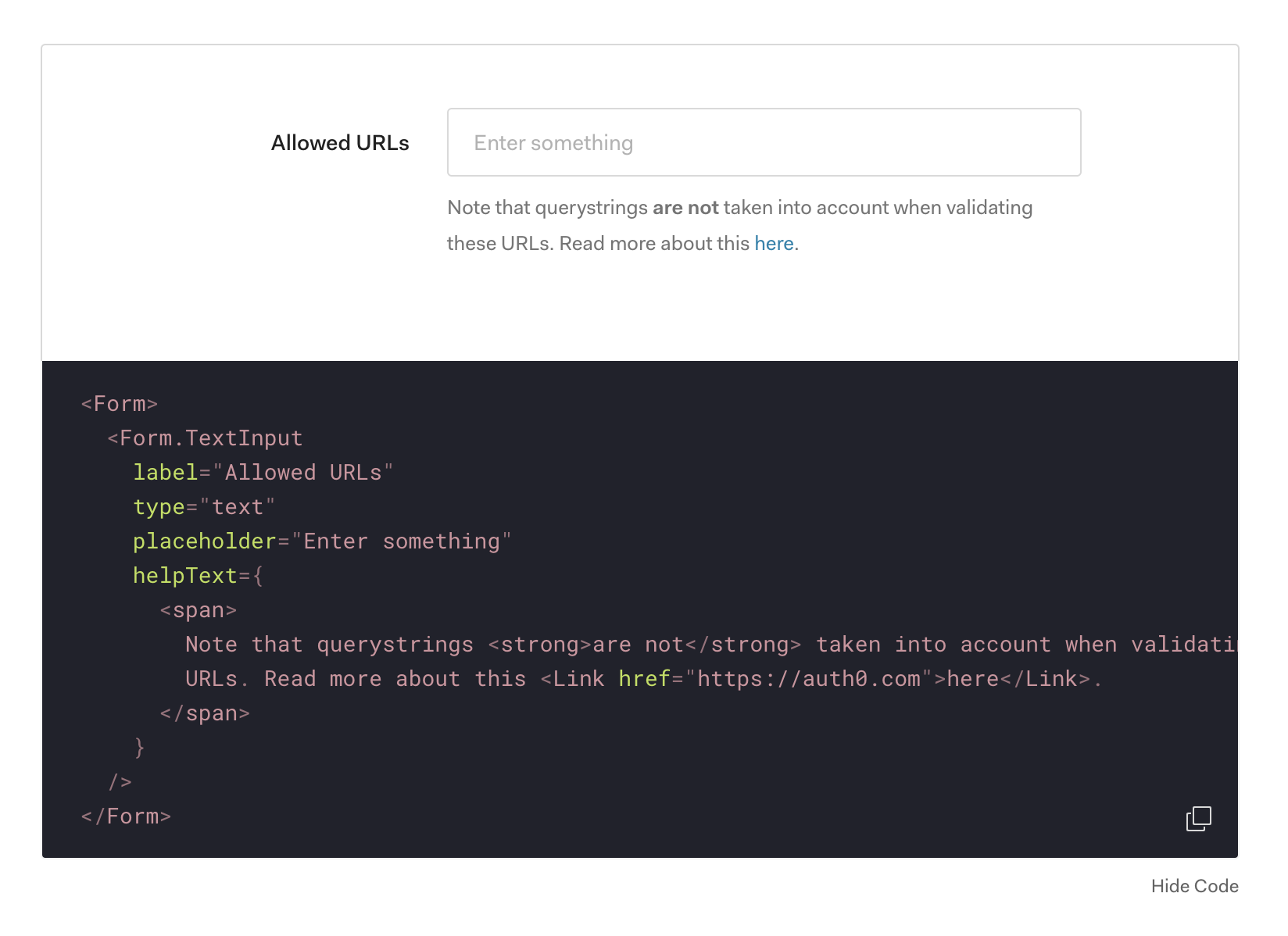Select the closing Form tag

pos(125,815)
